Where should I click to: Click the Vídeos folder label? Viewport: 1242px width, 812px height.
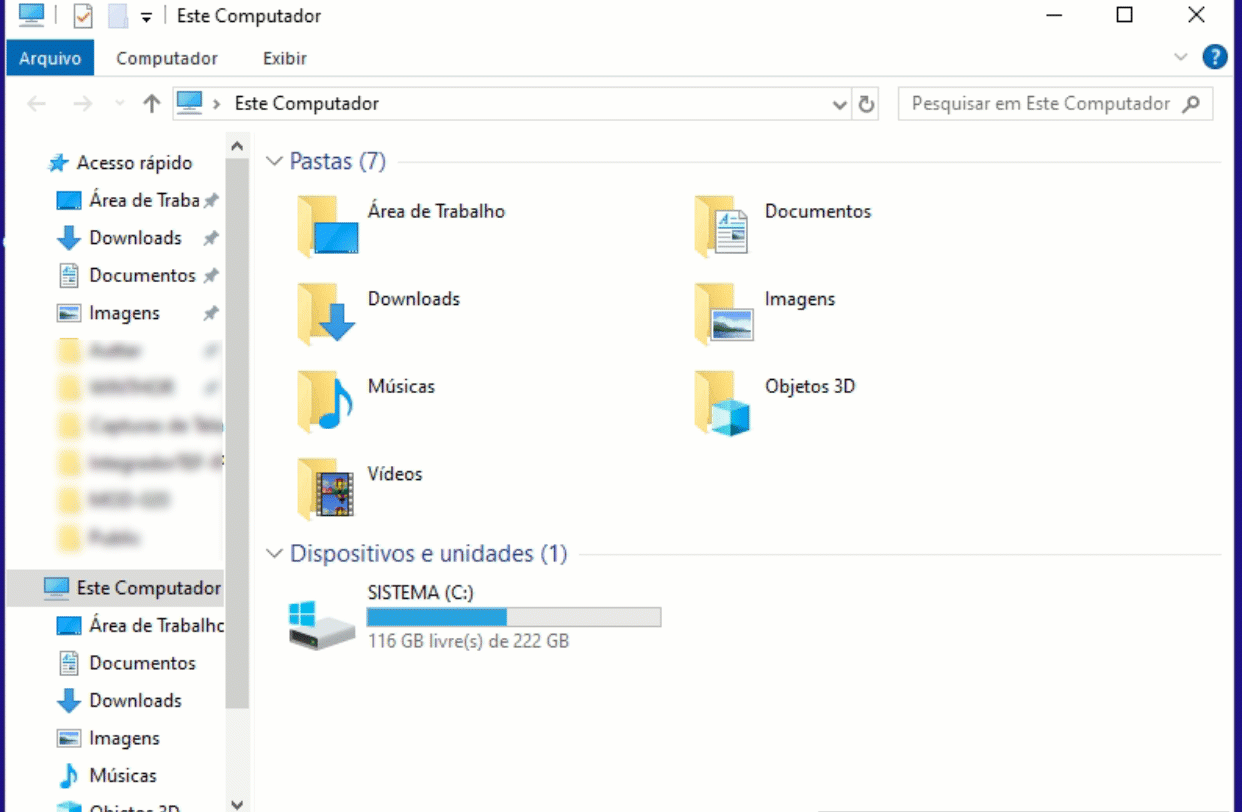(395, 474)
